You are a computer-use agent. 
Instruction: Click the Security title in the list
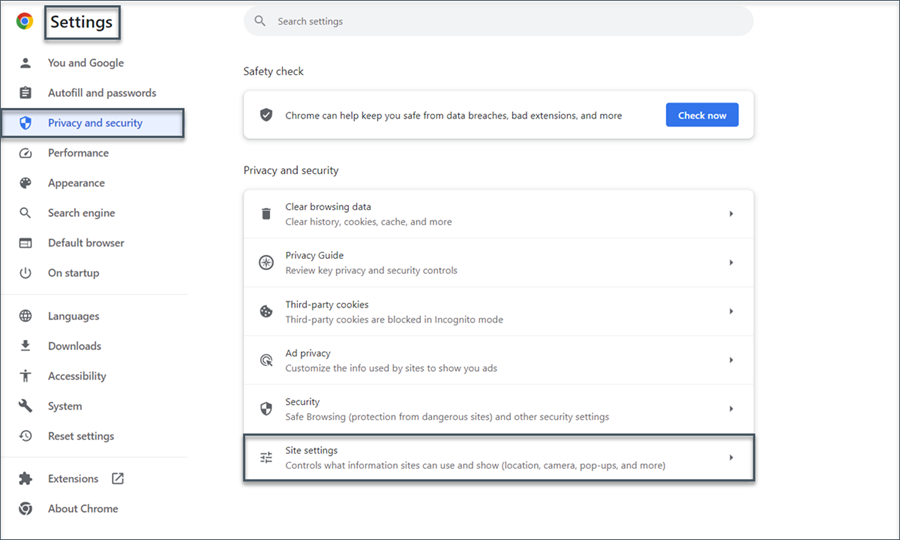(x=302, y=402)
